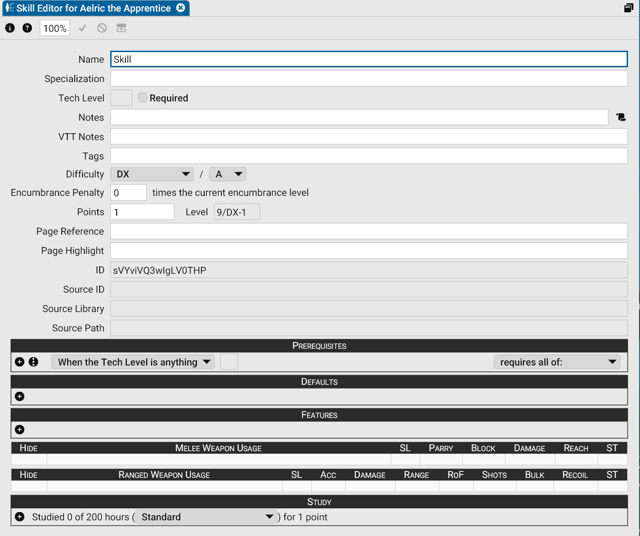Click the Level 9/DX-1 field
Viewport: 640px width, 536px height.
point(237,212)
